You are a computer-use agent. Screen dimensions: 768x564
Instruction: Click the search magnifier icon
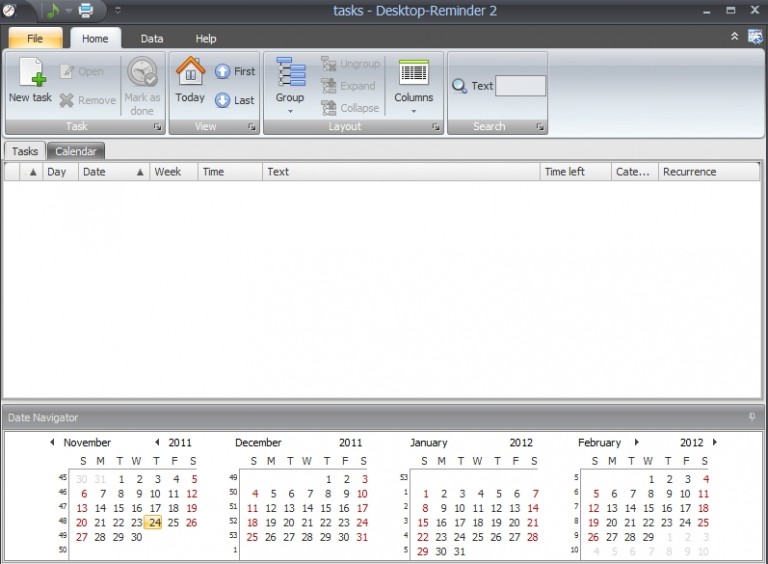[x=459, y=86]
